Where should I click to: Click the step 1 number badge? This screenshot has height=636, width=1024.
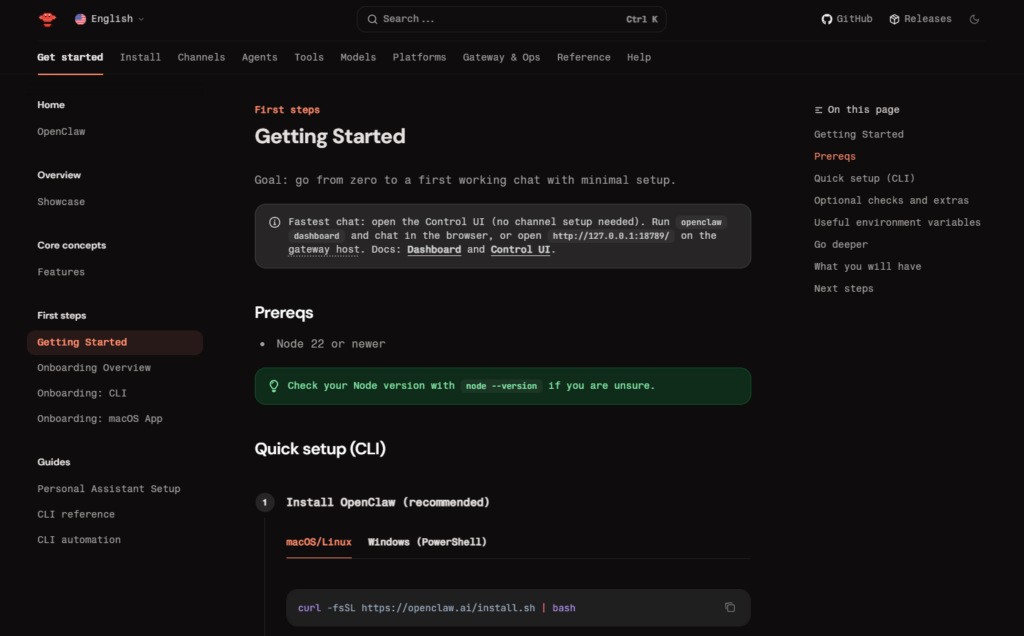click(264, 502)
